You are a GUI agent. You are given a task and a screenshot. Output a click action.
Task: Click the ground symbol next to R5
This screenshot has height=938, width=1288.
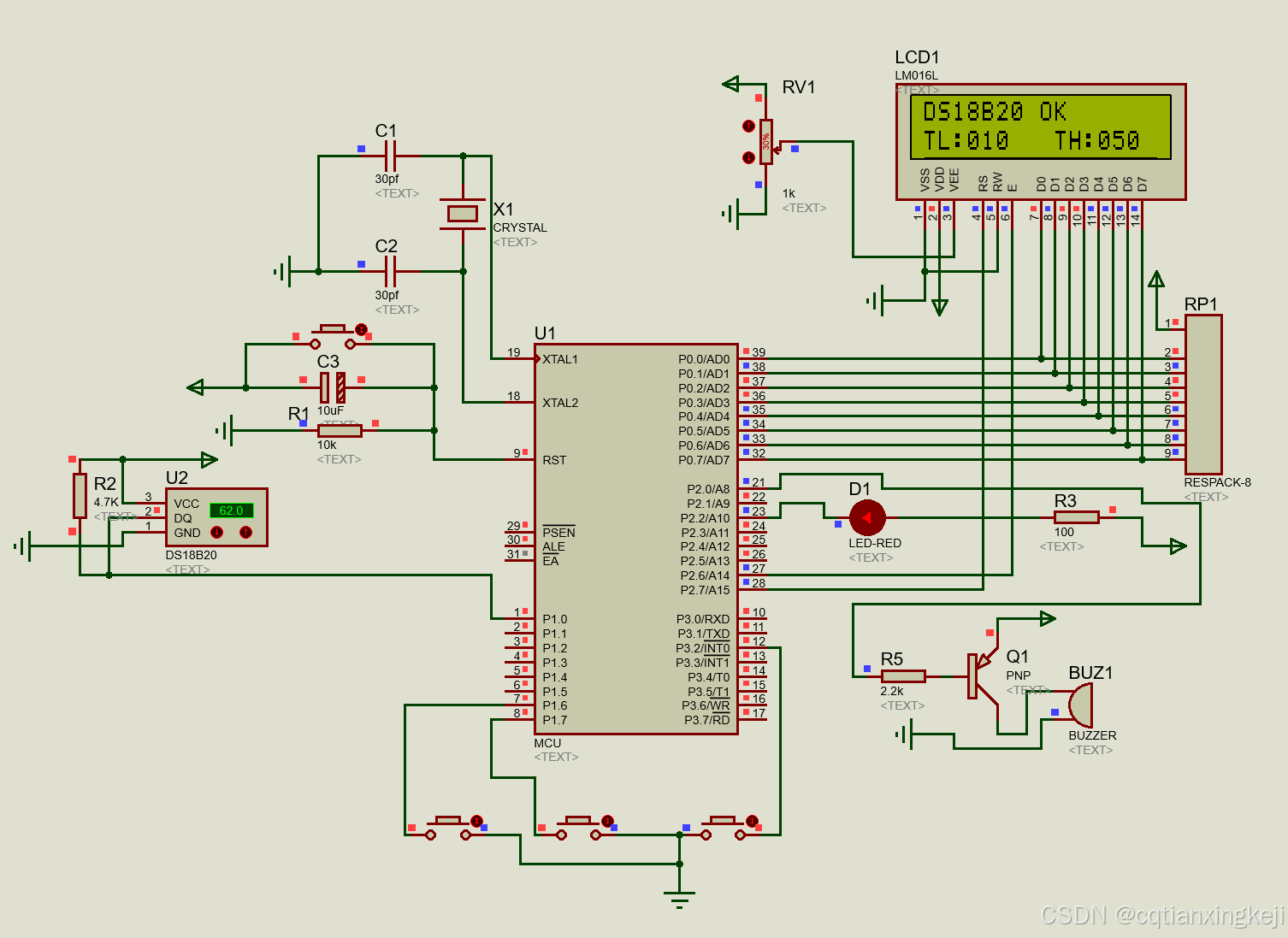point(906,734)
